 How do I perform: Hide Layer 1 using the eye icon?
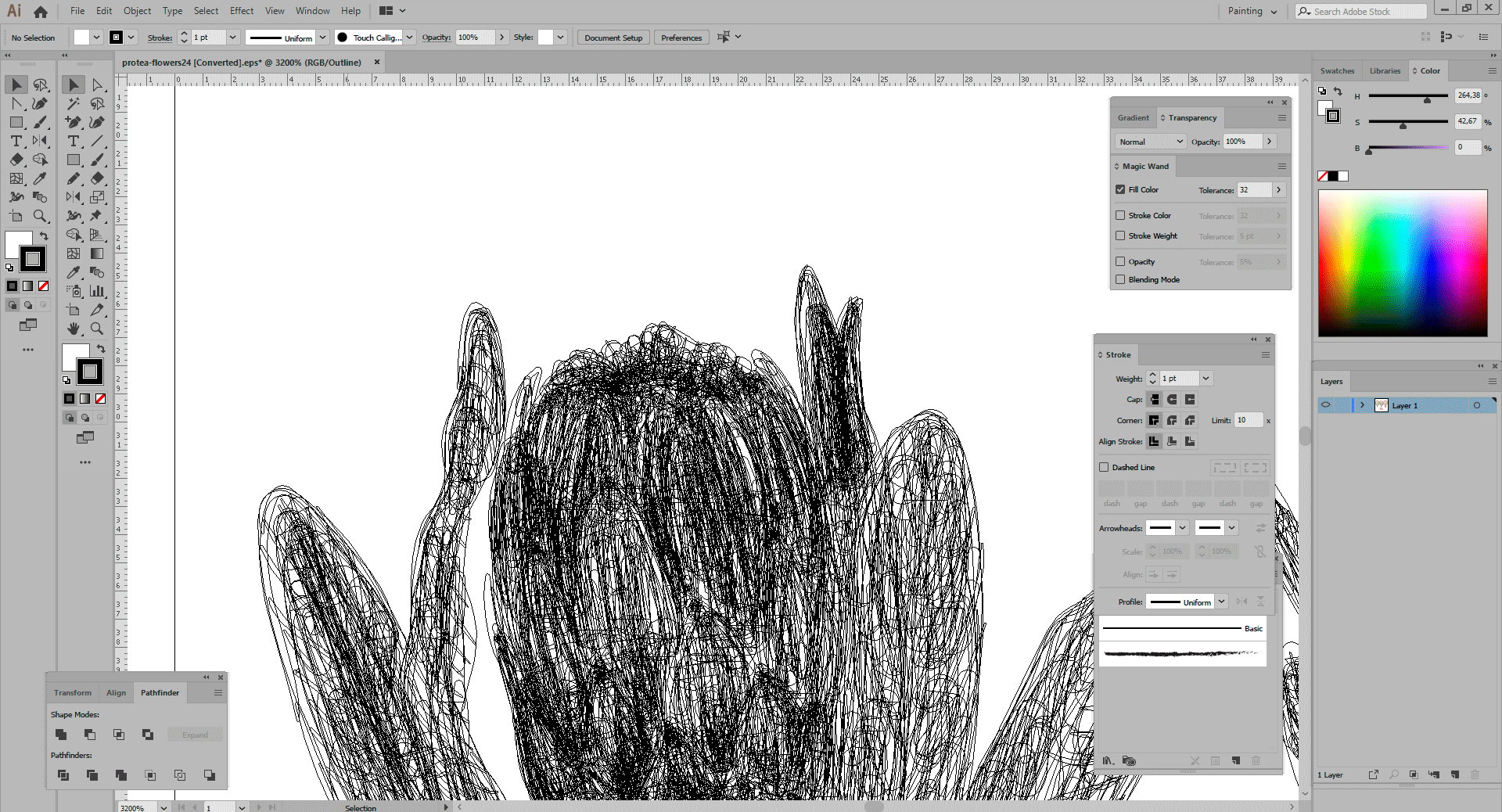tap(1326, 405)
